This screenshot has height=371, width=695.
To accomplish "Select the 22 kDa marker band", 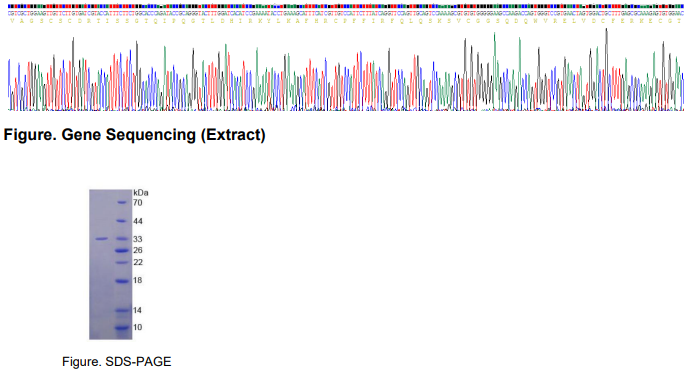I will [x=122, y=262].
